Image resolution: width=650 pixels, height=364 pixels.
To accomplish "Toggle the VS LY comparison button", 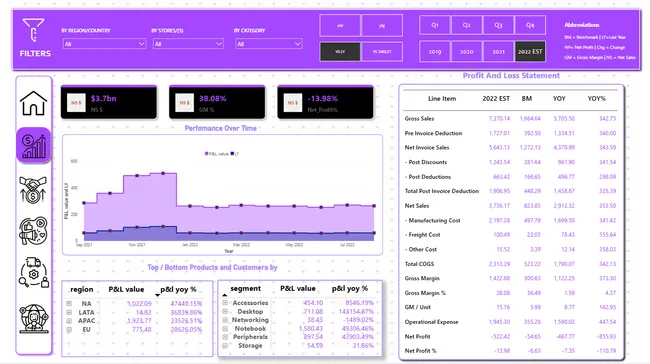I will coord(340,51).
